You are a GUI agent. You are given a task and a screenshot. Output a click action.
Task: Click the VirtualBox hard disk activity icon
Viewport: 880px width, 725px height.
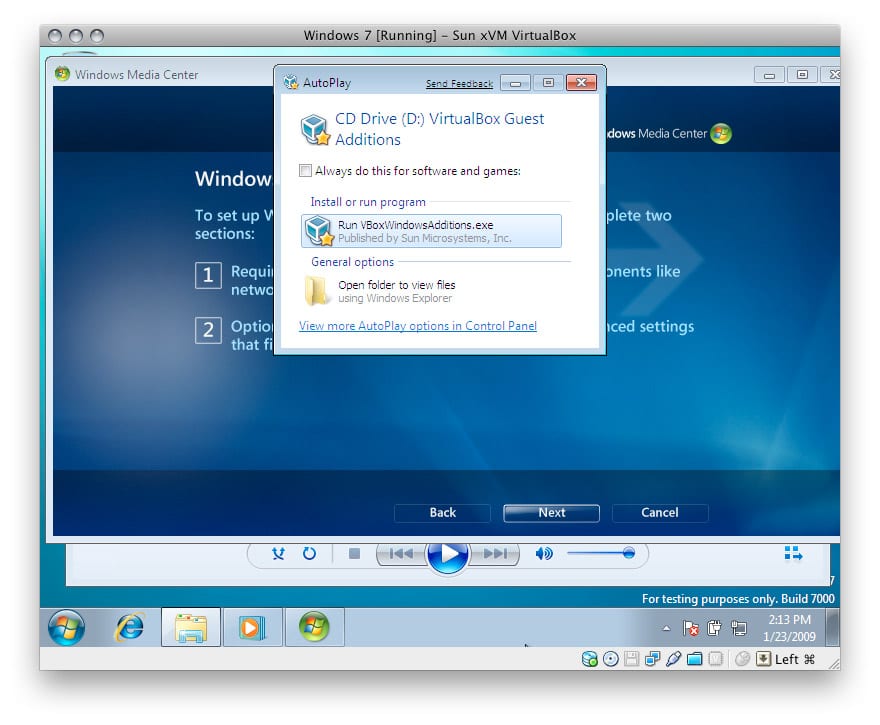589,659
